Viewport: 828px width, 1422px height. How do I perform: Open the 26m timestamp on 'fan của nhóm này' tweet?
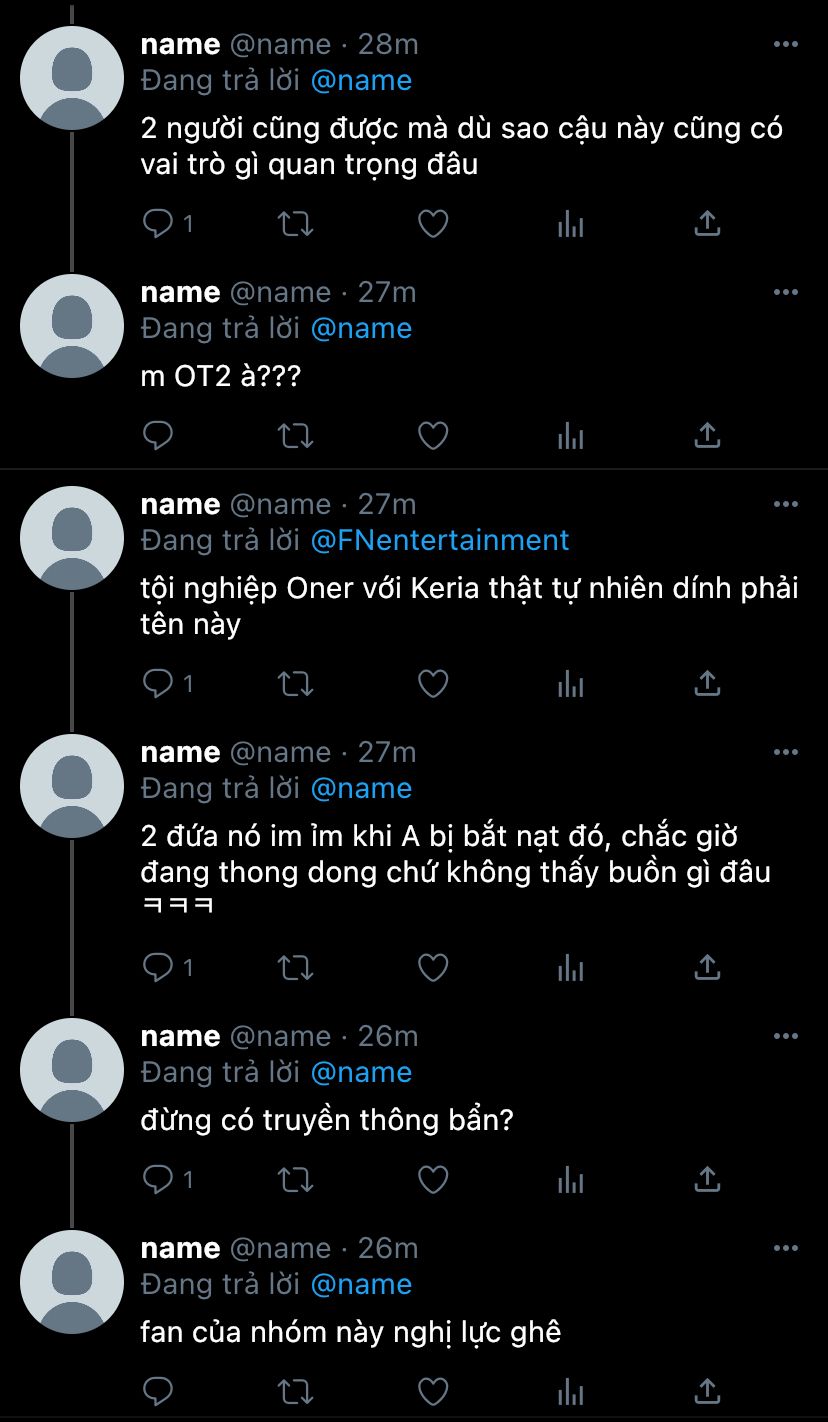pyautogui.click(x=388, y=1248)
